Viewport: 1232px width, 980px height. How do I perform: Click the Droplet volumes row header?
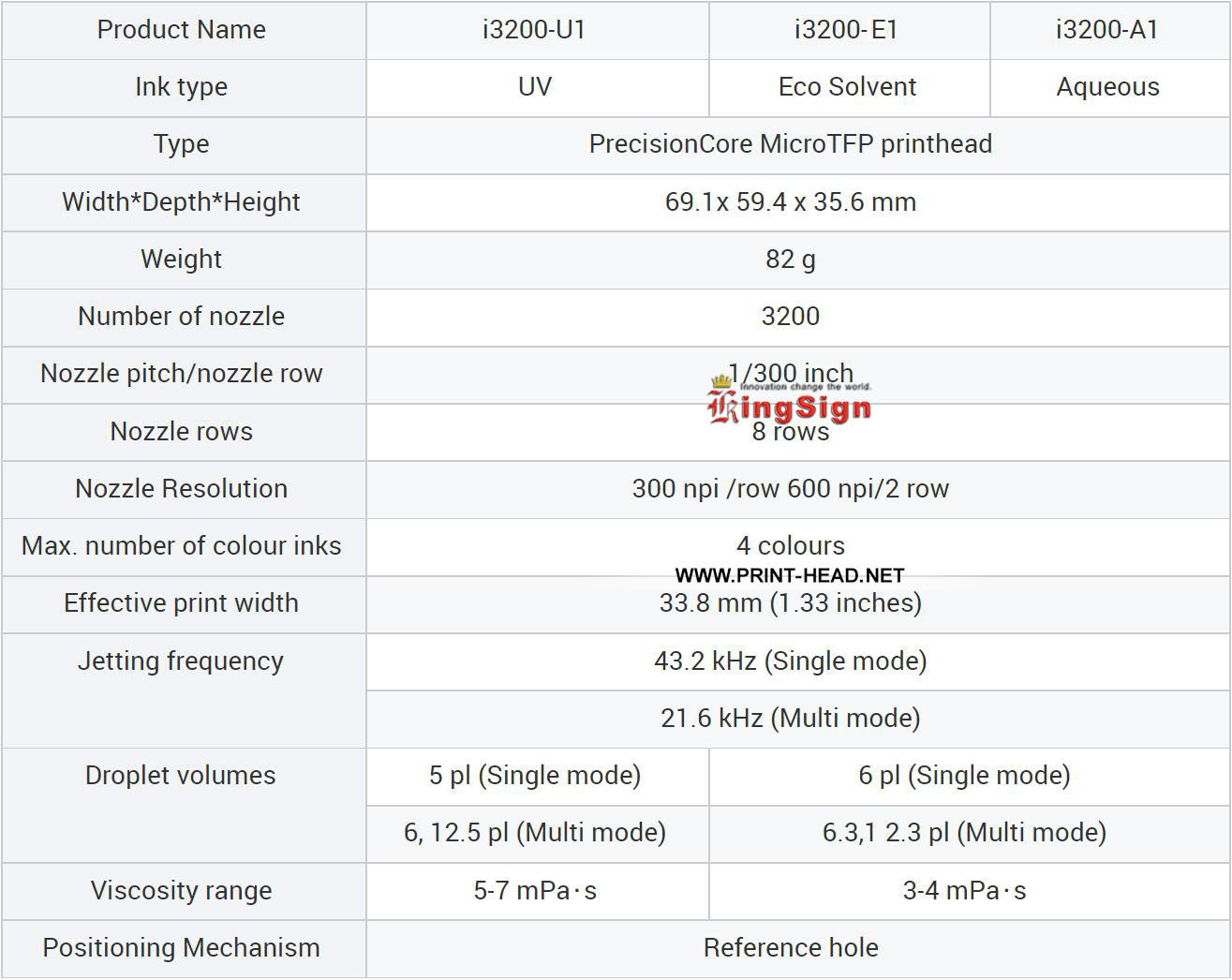tap(181, 776)
